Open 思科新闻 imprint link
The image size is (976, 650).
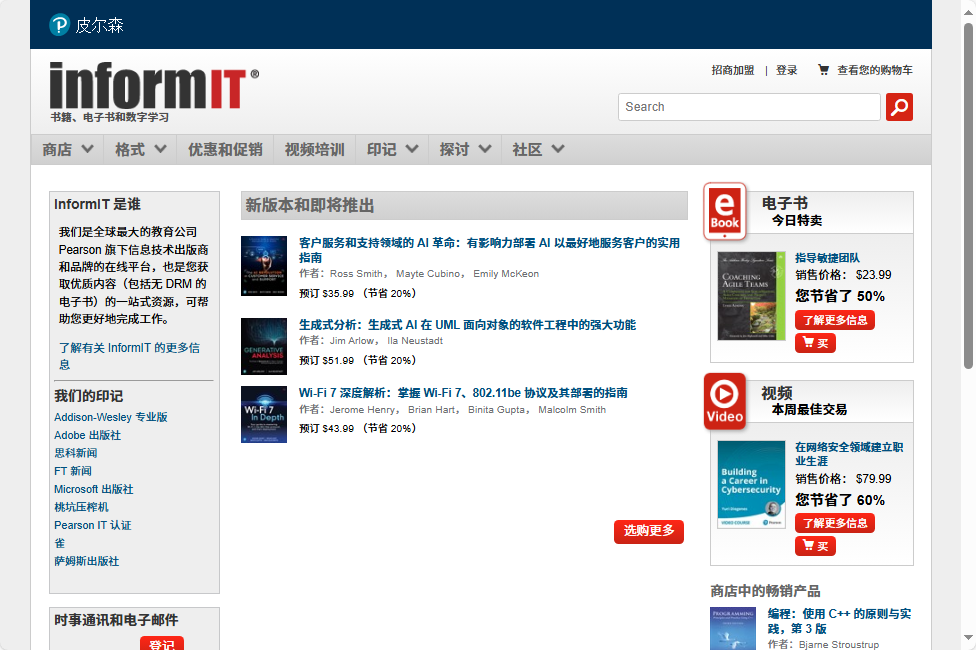click(x=75, y=453)
